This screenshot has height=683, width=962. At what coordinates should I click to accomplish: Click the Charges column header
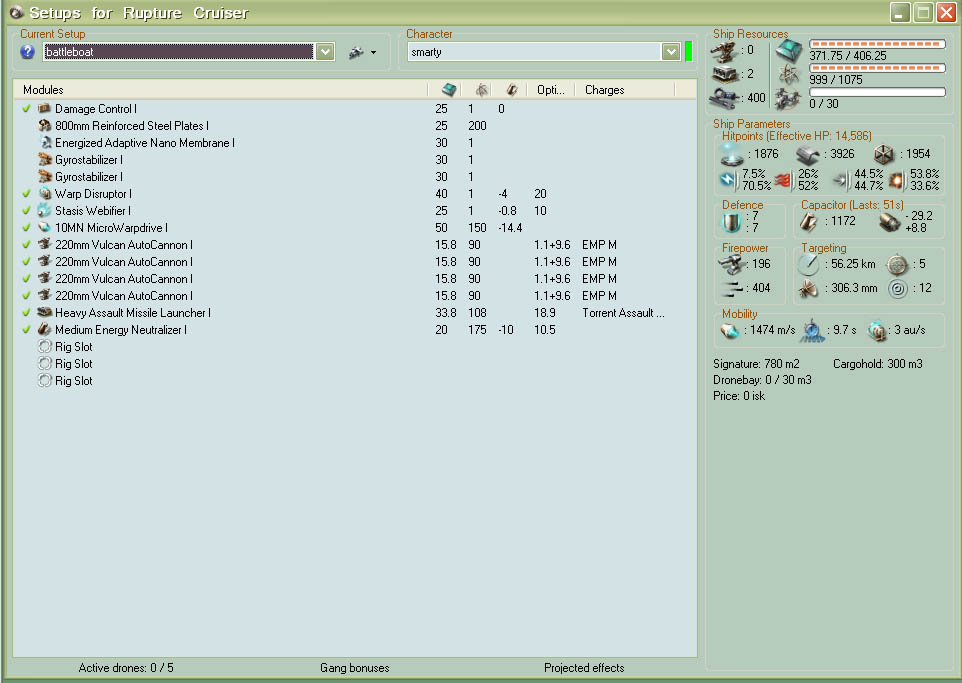604,90
